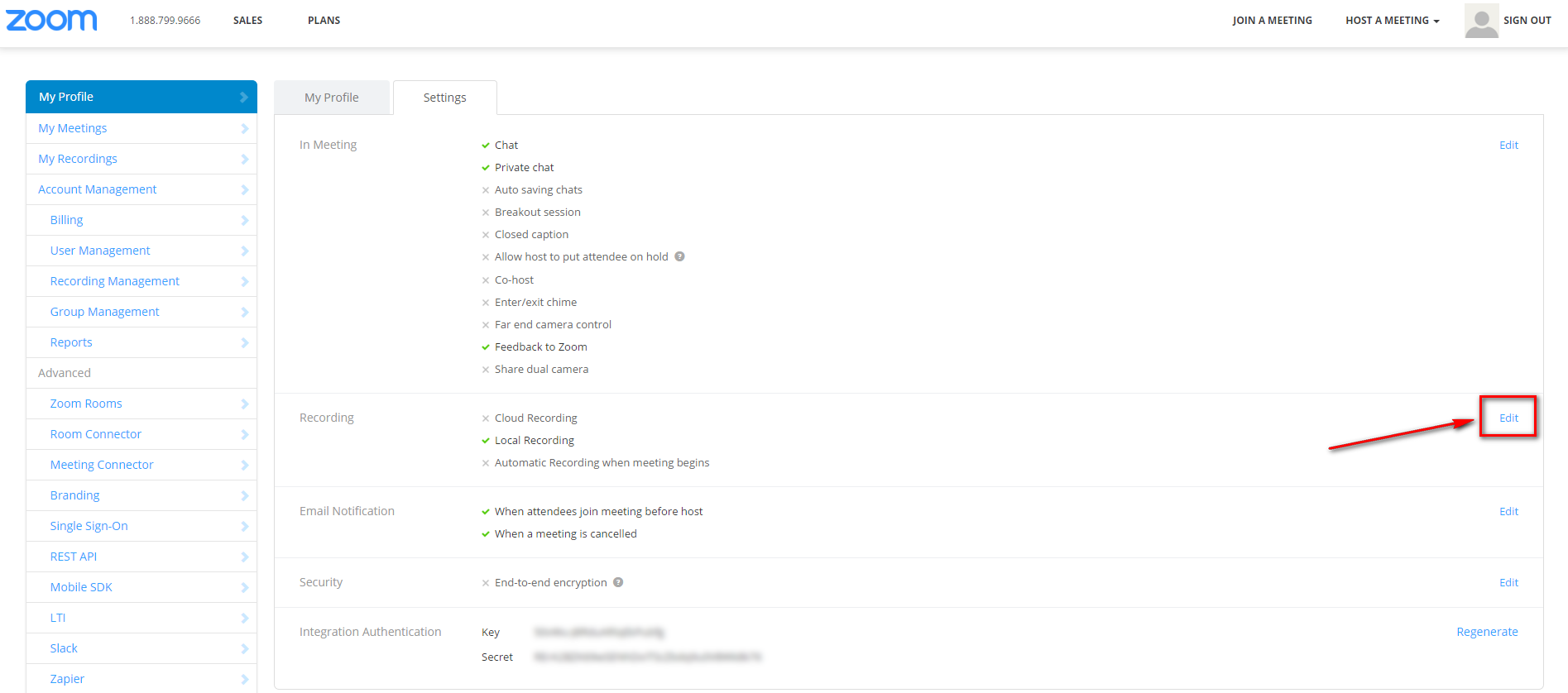Switch to the My Profile tab
Screen dimensions: 1568x693
pos(332,98)
